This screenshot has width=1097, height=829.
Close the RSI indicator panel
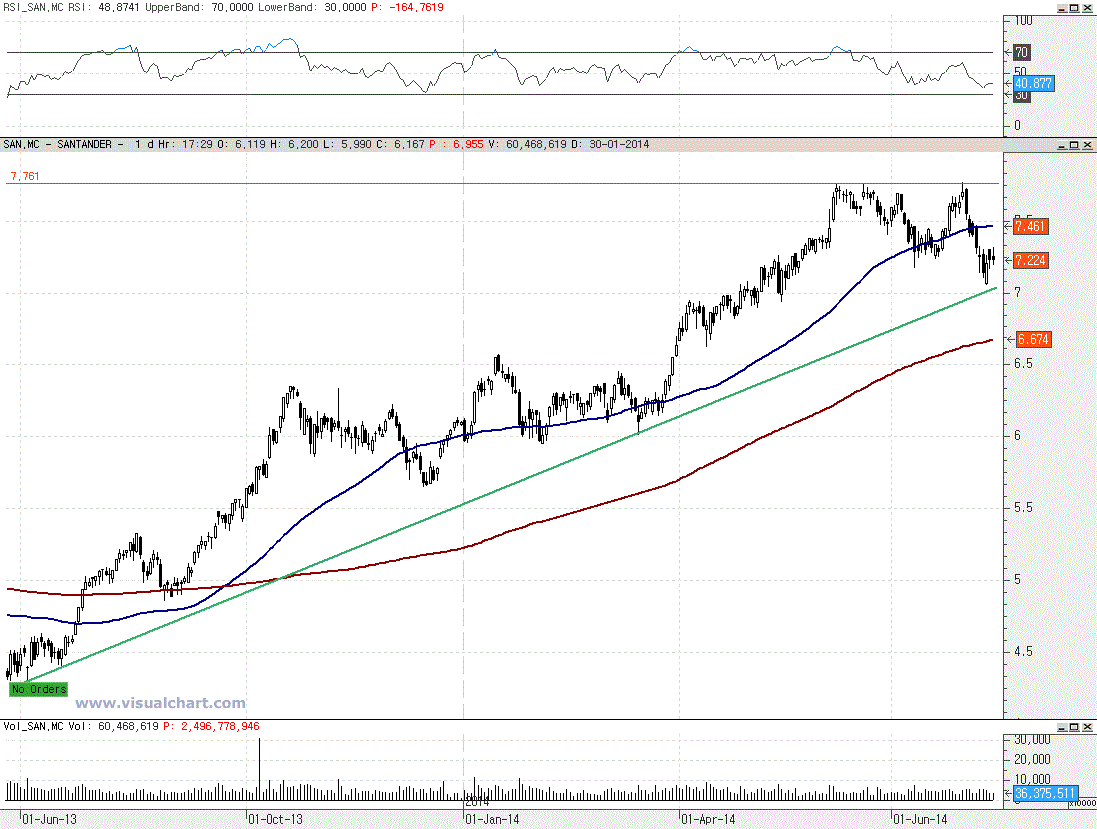(x=1087, y=8)
